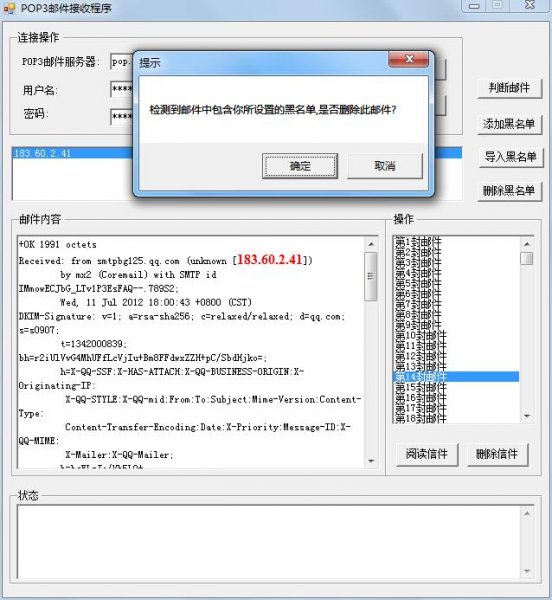Viewport: 552px width, 600px height.
Task: Click the 删除黑名单 button
Action: (510, 190)
